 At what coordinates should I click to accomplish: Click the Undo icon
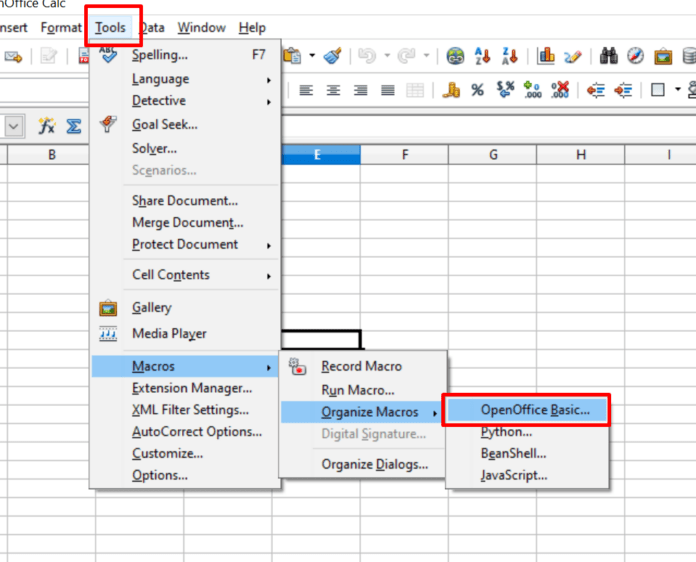click(x=367, y=56)
